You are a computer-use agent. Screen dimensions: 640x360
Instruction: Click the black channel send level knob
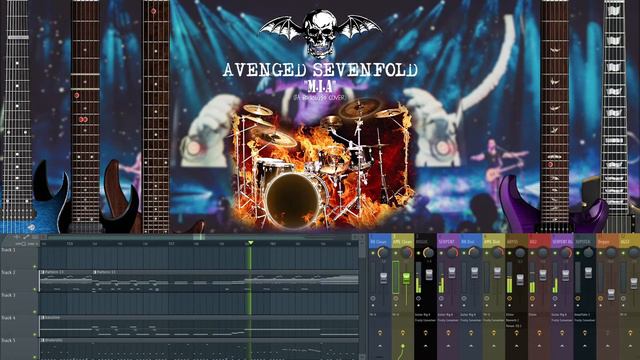tap(426, 333)
